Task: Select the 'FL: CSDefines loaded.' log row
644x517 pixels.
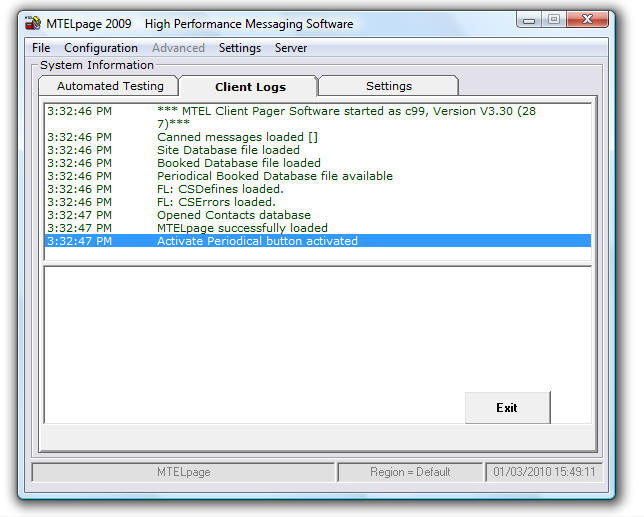Action: (318, 189)
